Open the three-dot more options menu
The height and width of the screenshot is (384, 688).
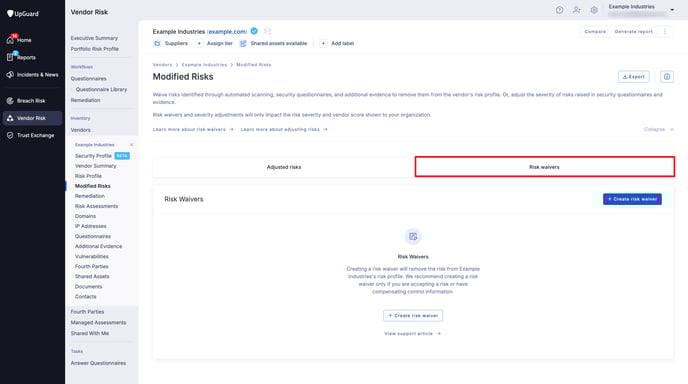(665, 32)
